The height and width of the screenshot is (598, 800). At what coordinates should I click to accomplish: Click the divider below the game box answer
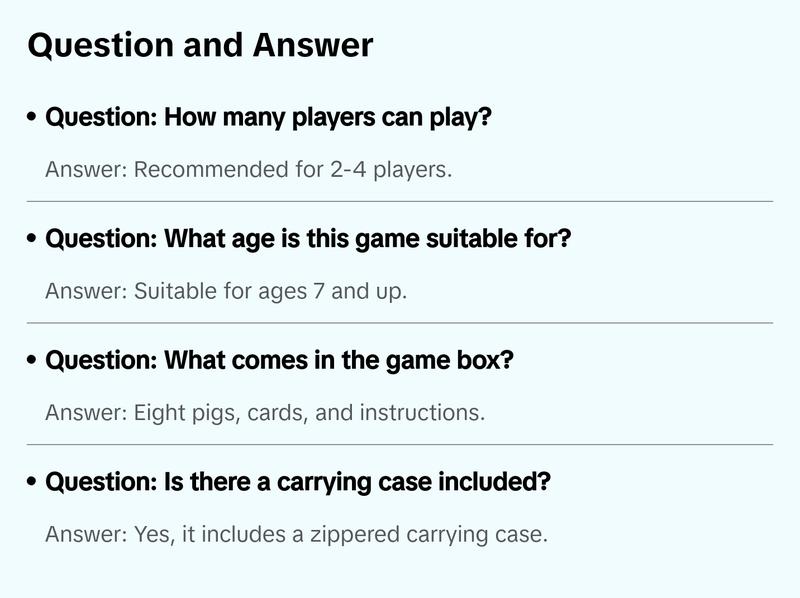(400, 444)
